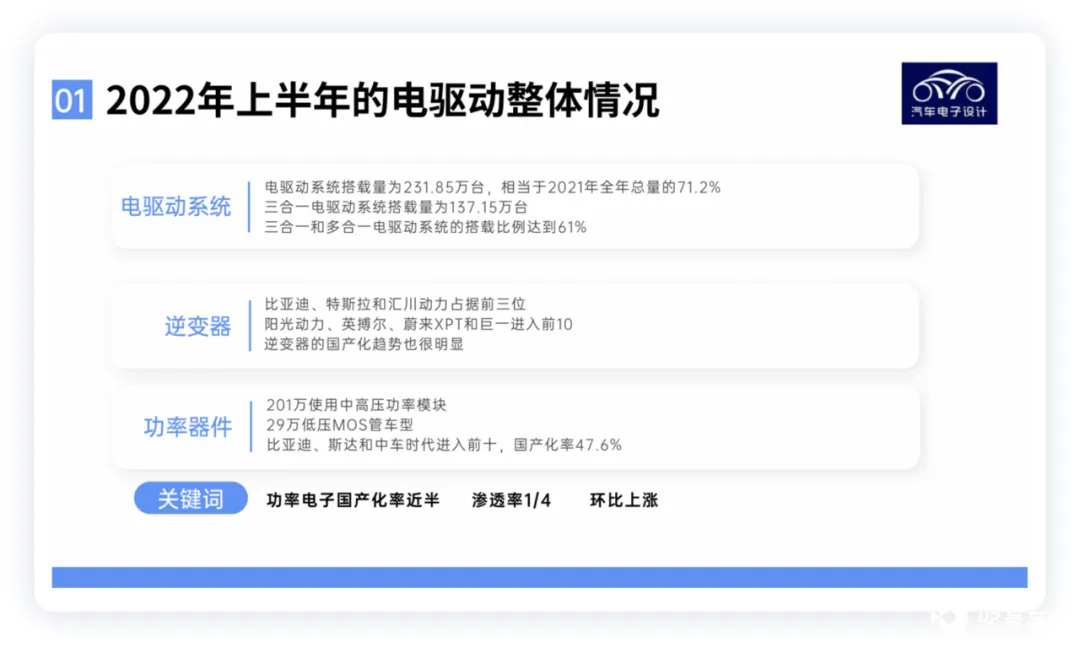Click the line 逆变器的国产化趋势也很明显

364,344
